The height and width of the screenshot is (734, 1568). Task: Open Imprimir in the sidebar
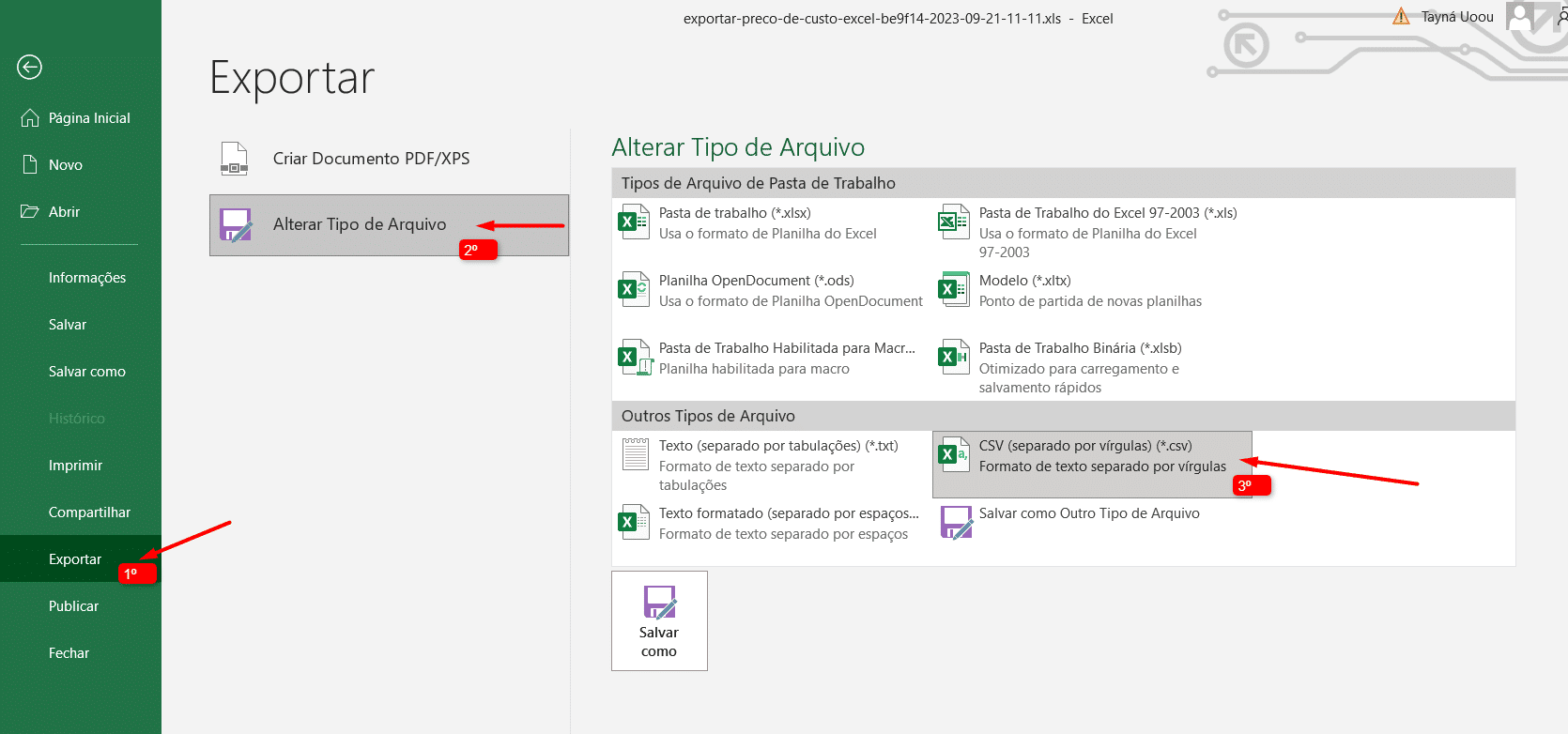coord(75,466)
